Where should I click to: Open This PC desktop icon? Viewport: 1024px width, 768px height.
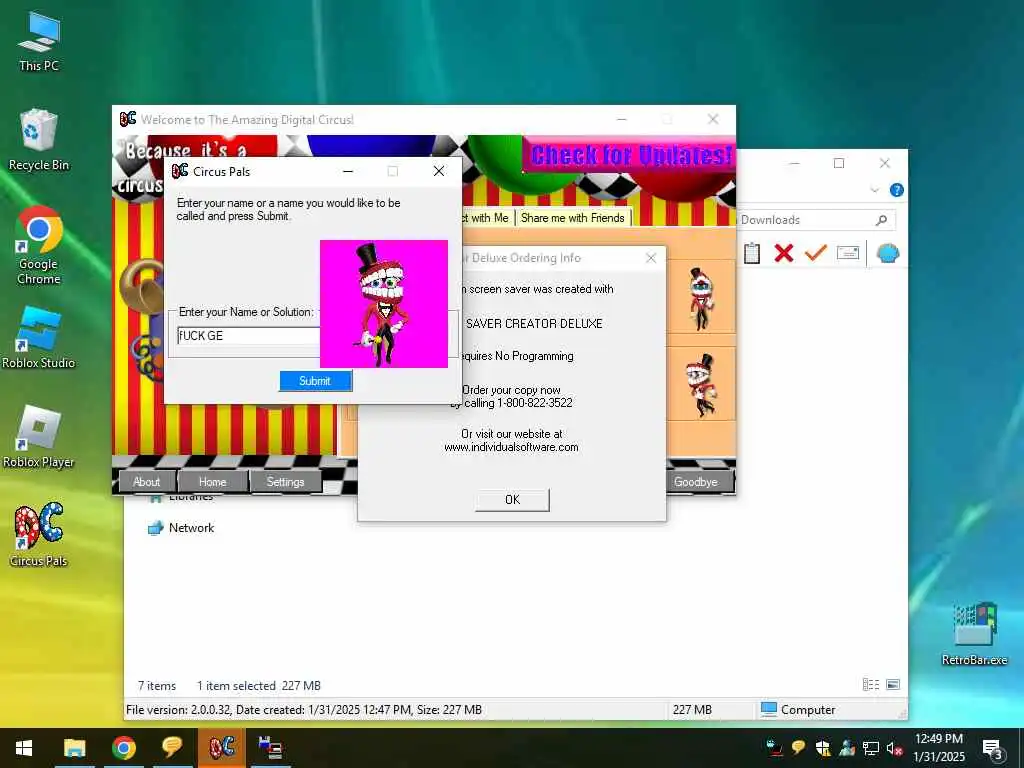point(39,41)
